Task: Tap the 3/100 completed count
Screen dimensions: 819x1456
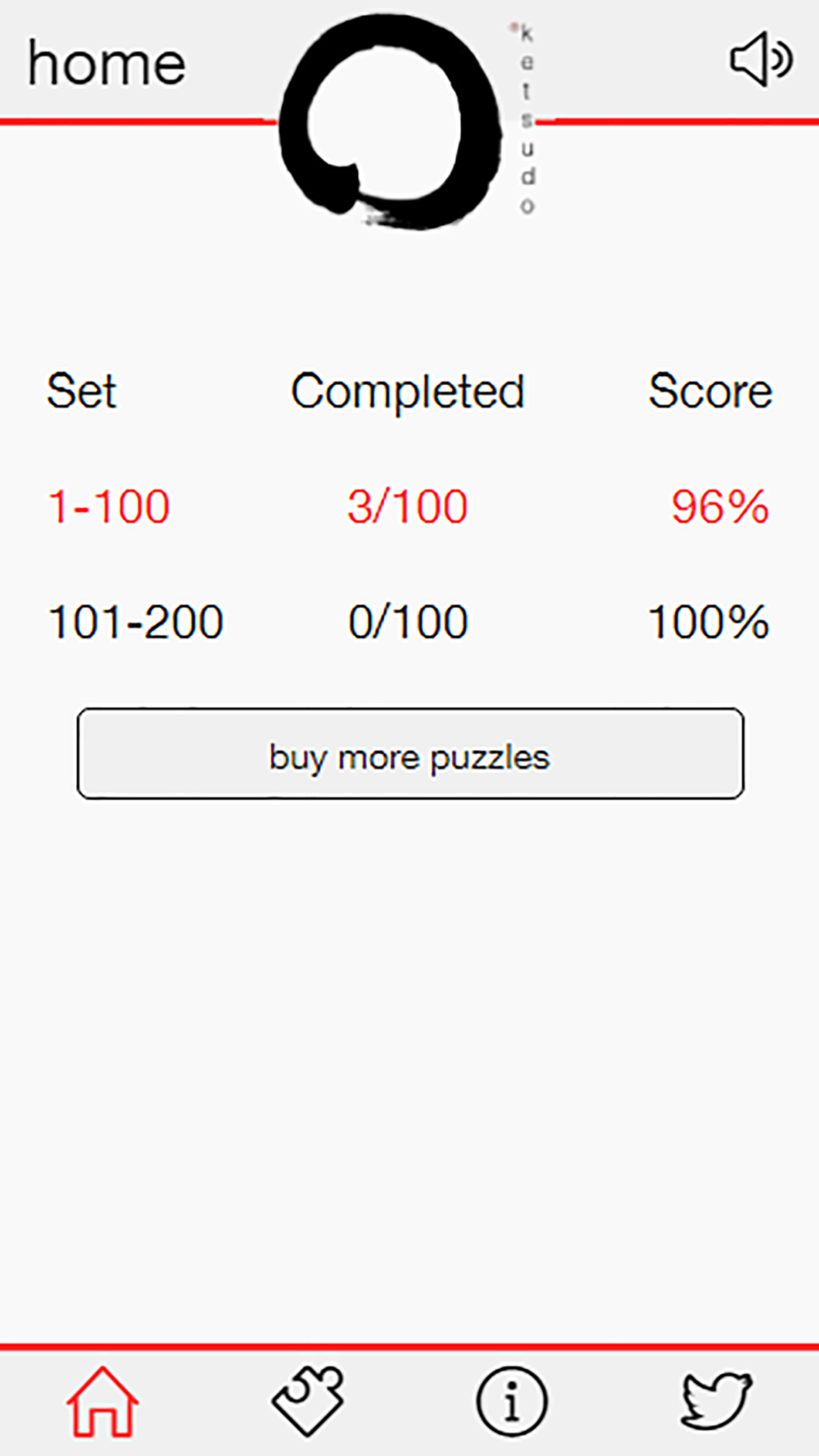Action: pos(408,507)
